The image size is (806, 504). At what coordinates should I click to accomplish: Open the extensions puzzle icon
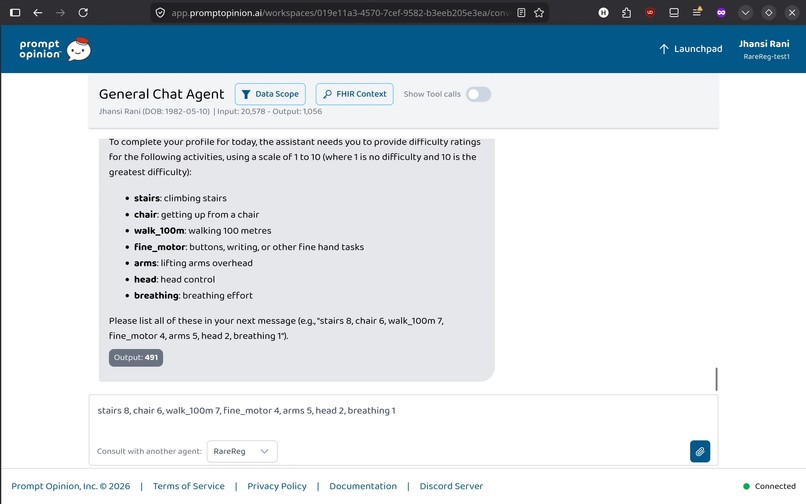click(626, 12)
